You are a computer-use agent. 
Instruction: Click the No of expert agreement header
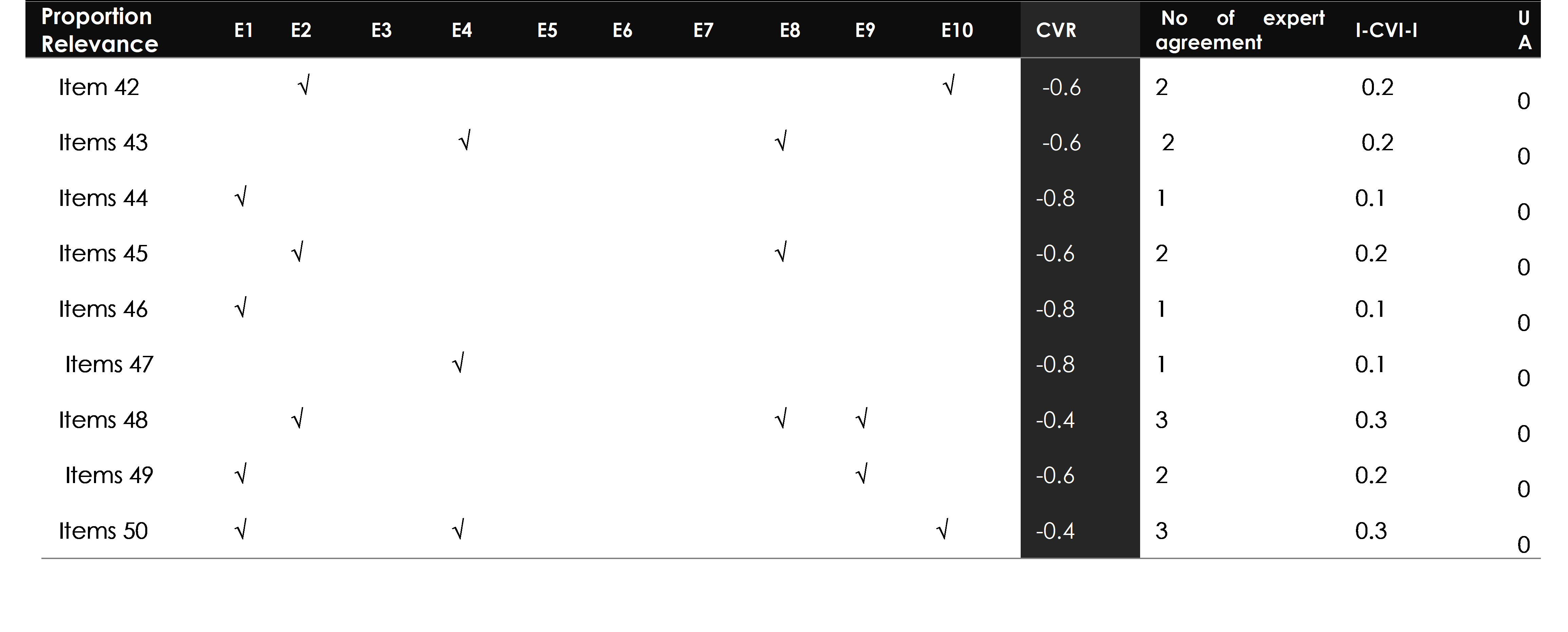click(x=1241, y=31)
